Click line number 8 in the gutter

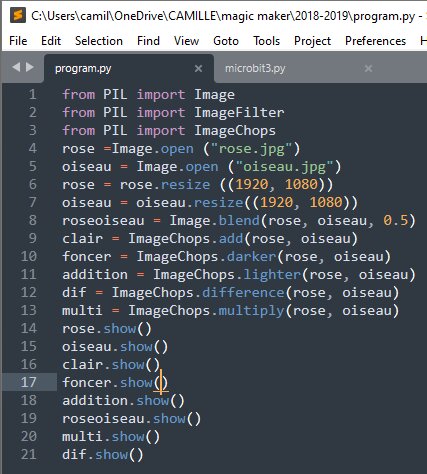(32, 220)
